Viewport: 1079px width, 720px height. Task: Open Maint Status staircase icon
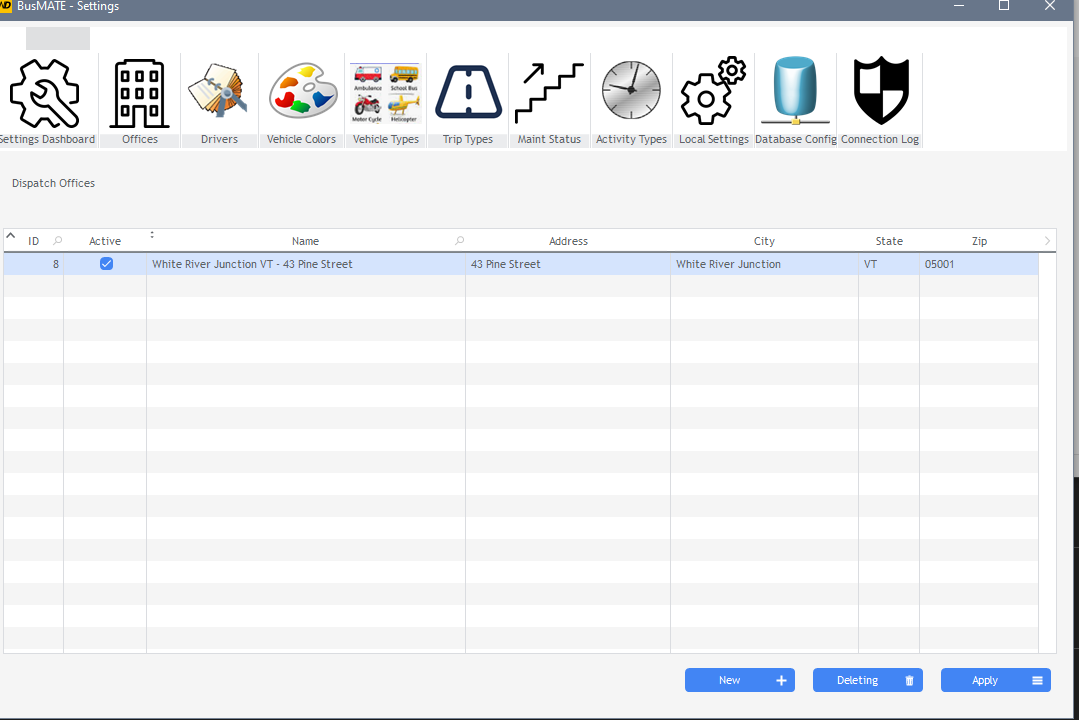coord(549,92)
